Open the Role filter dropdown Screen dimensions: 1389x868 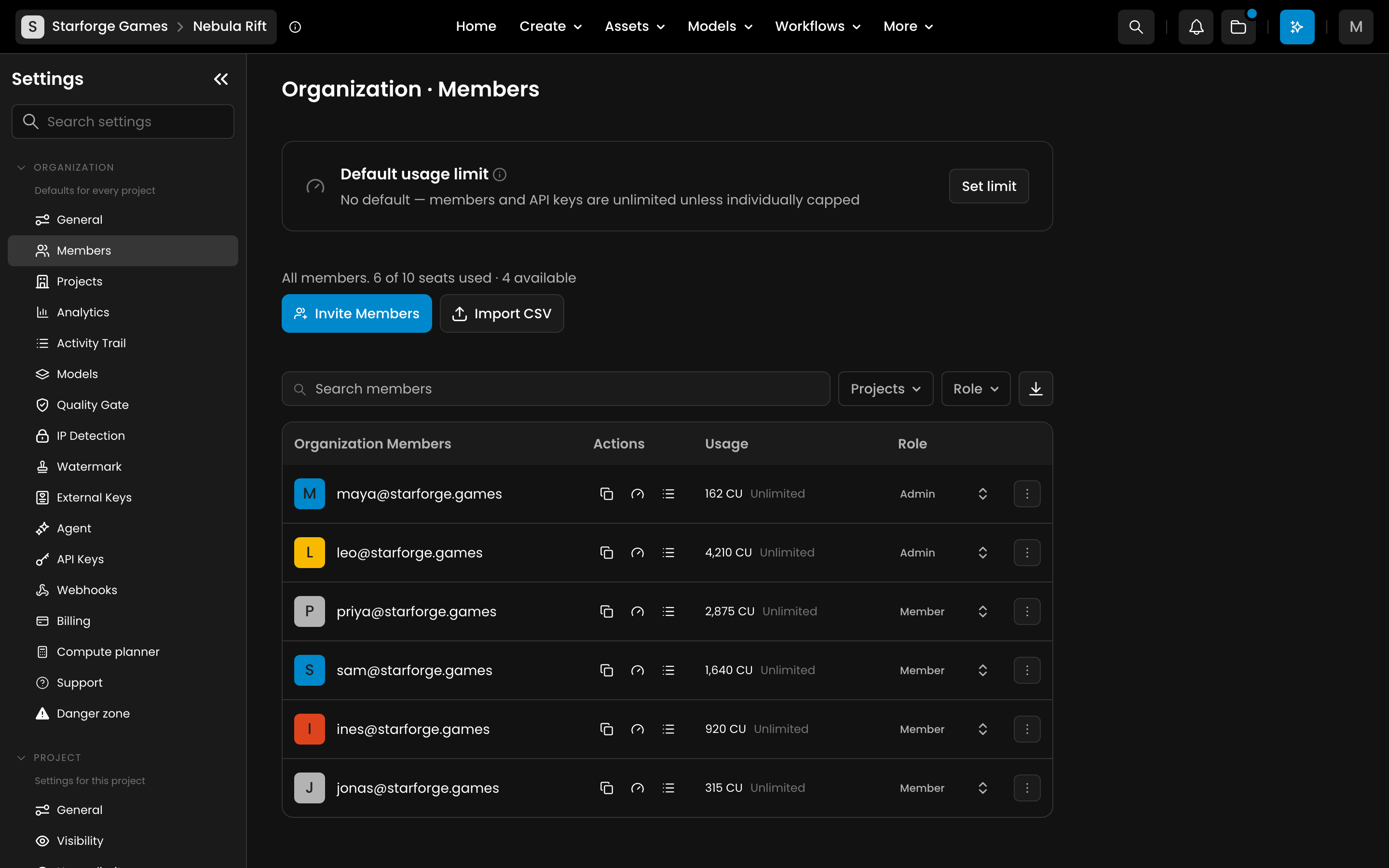pyautogui.click(x=975, y=389)
